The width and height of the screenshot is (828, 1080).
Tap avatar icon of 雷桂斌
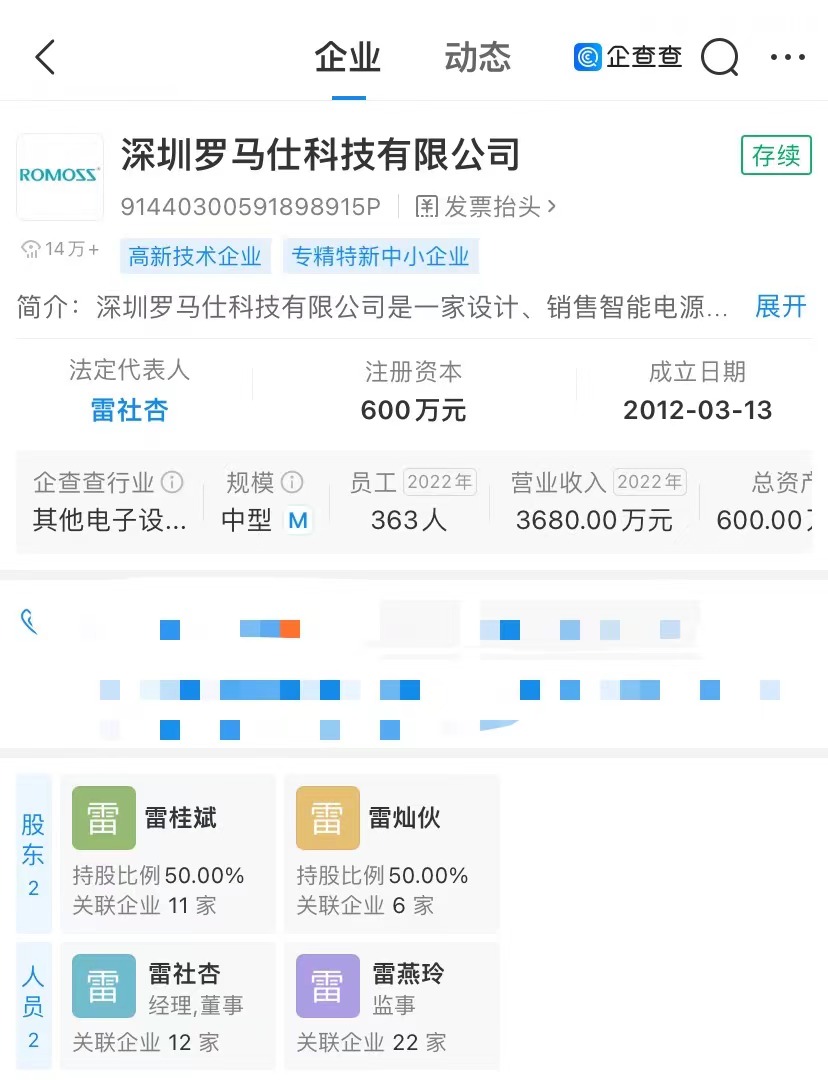[x=104, y=818]
